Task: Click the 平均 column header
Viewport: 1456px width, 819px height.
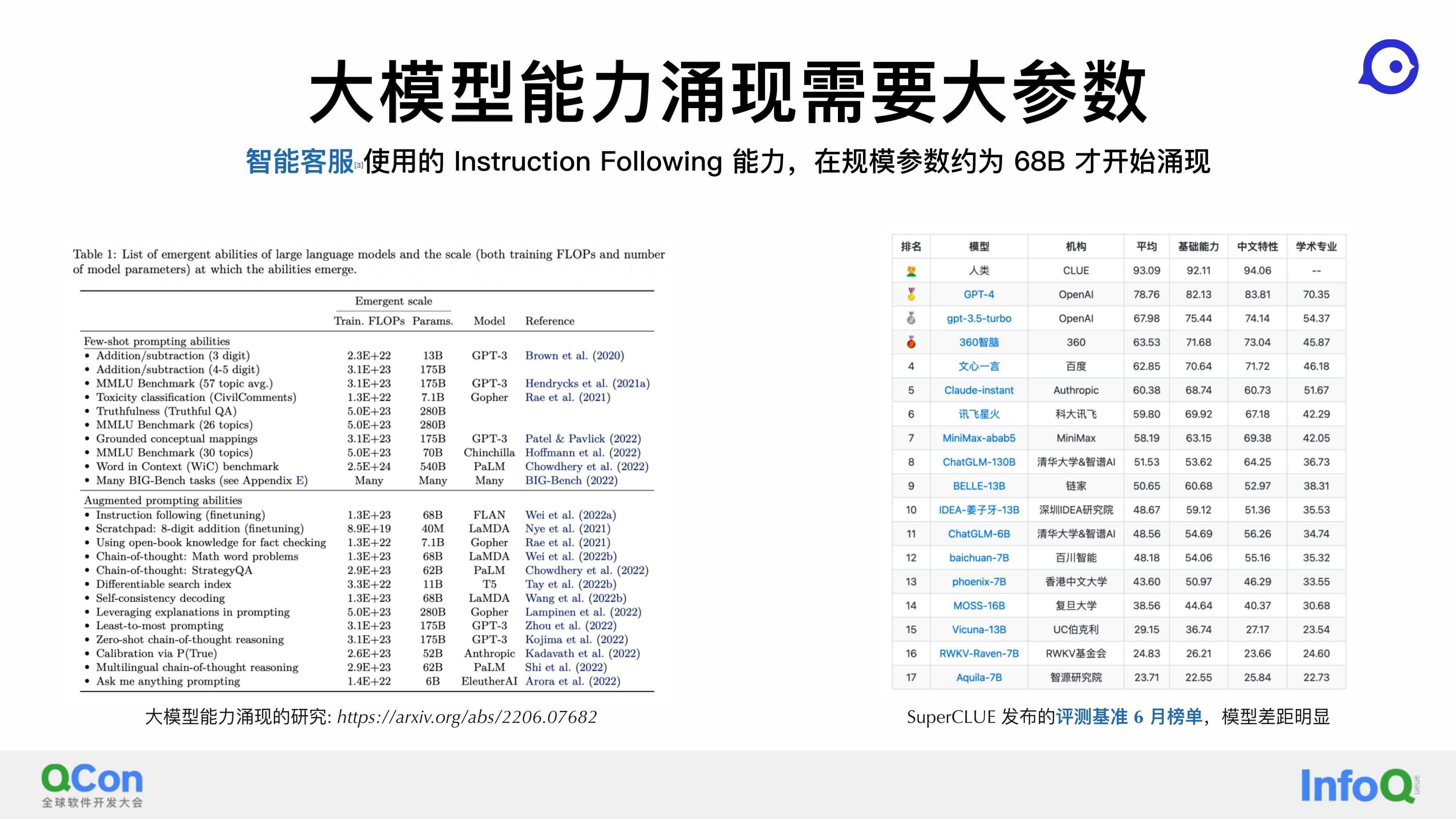Action: click(x=1146, y=246)
